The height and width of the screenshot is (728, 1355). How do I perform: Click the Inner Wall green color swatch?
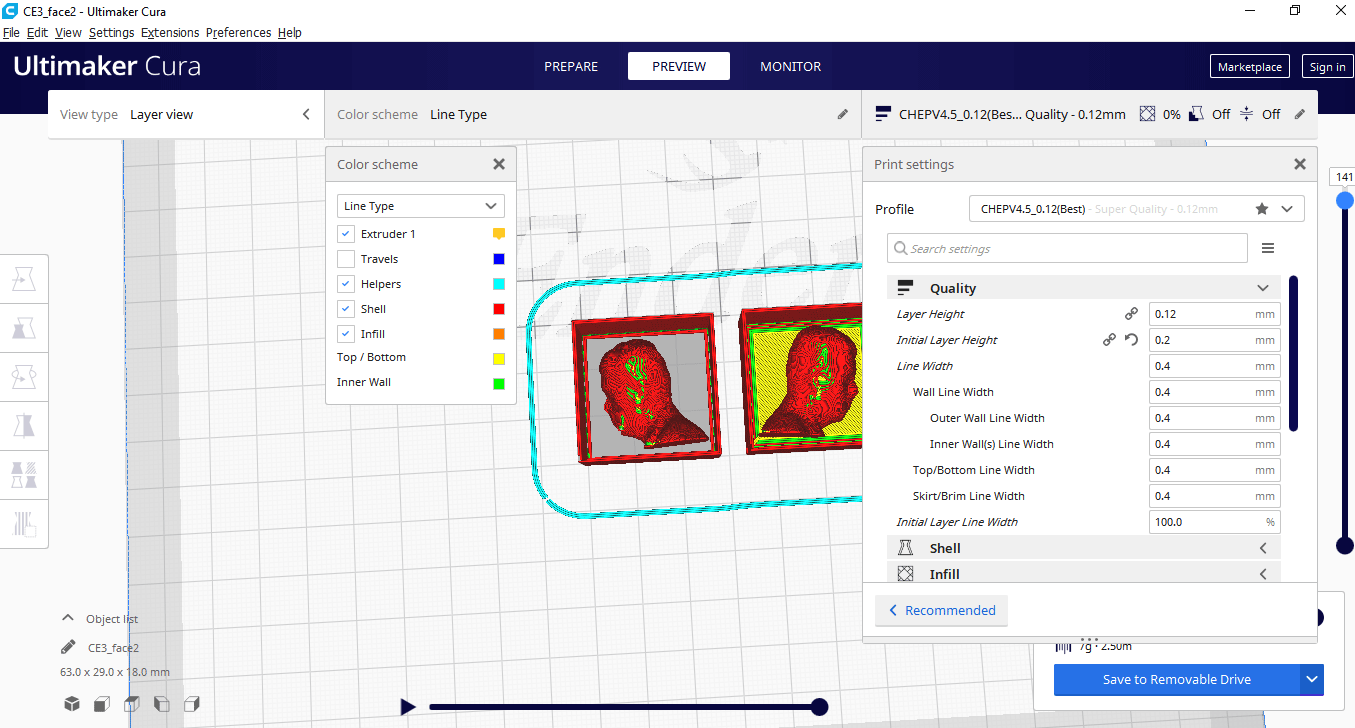click(x=499, y=383)
